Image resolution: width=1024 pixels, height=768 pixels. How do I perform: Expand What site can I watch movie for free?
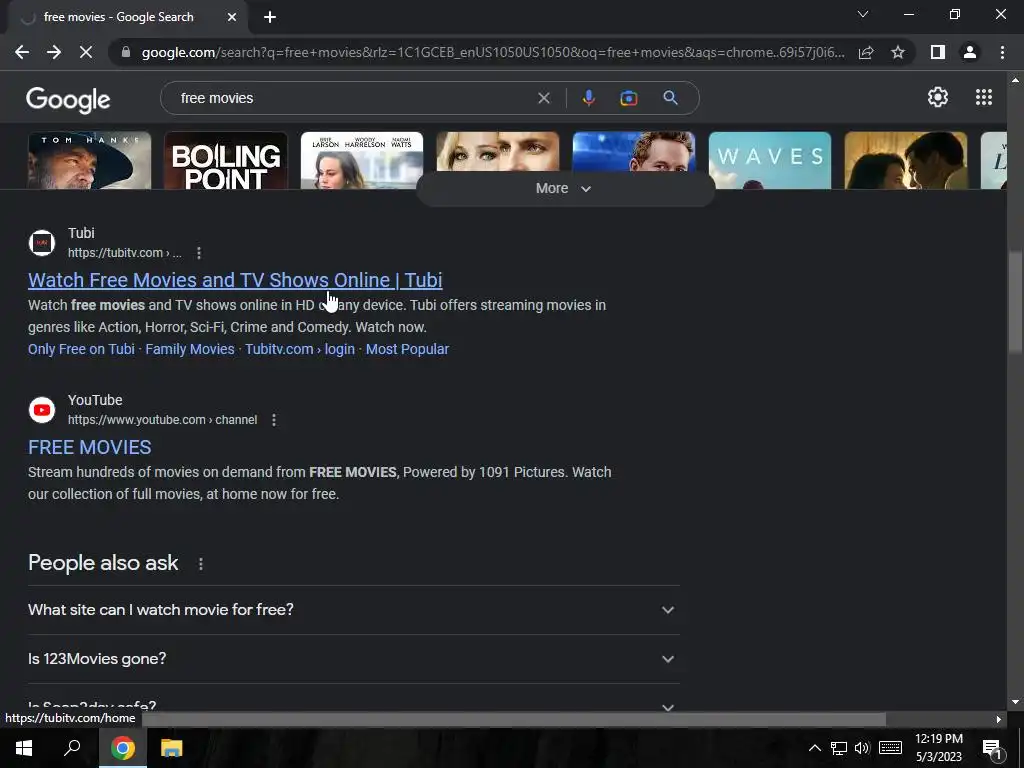(353, 610)
